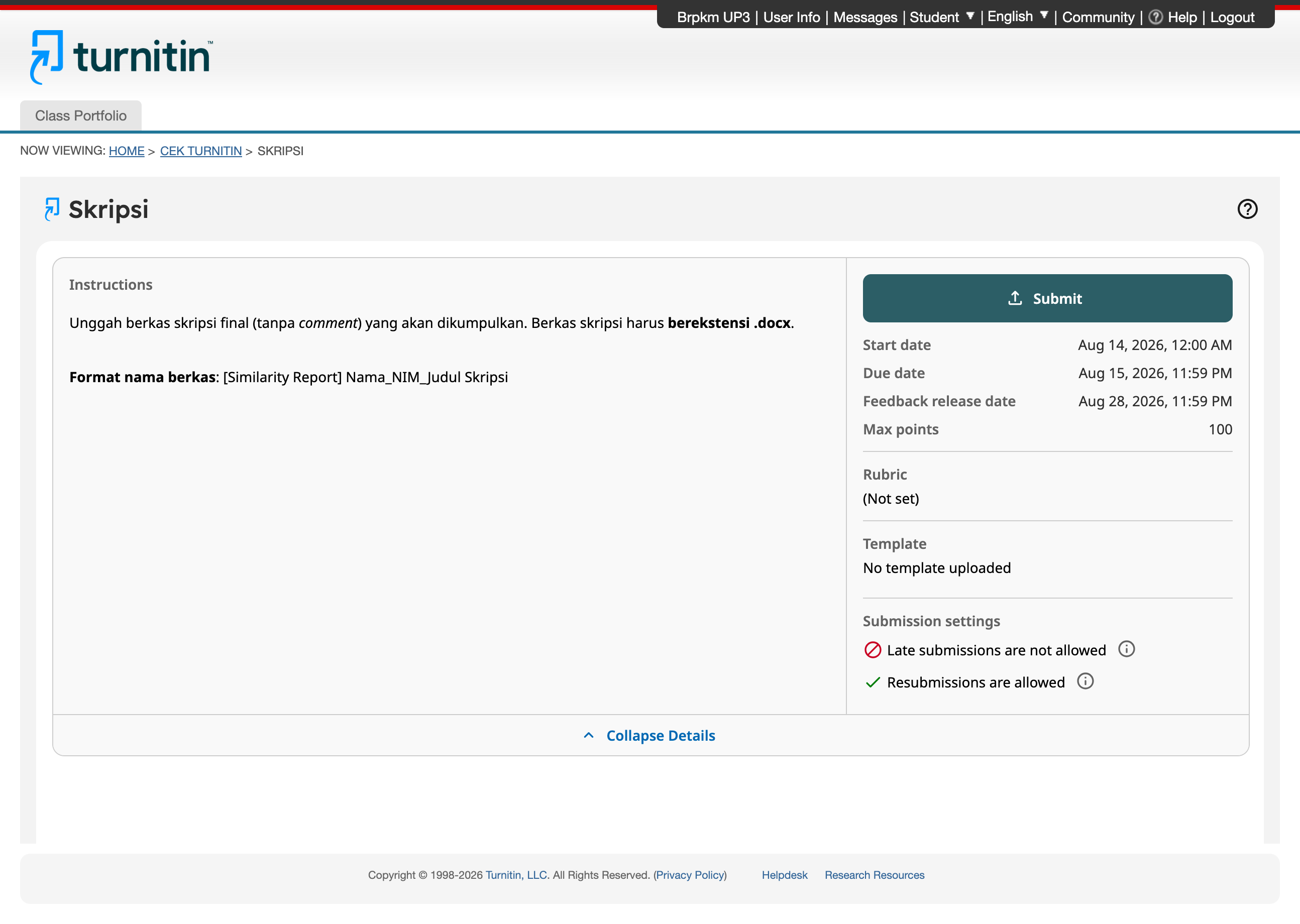
Task: Click the Skripsi assignment title
Action: [x=108, y=209]
